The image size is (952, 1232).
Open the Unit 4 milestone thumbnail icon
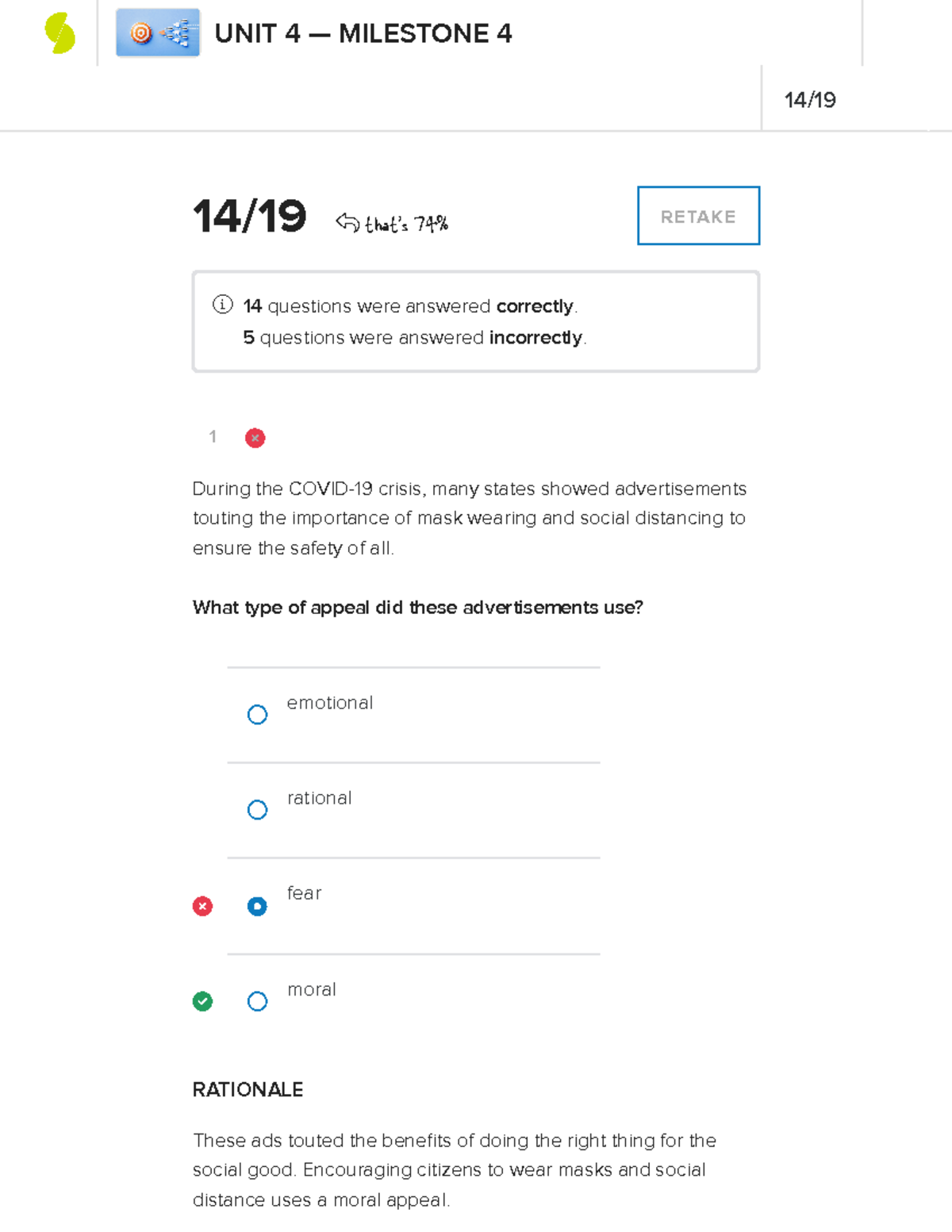158,33
